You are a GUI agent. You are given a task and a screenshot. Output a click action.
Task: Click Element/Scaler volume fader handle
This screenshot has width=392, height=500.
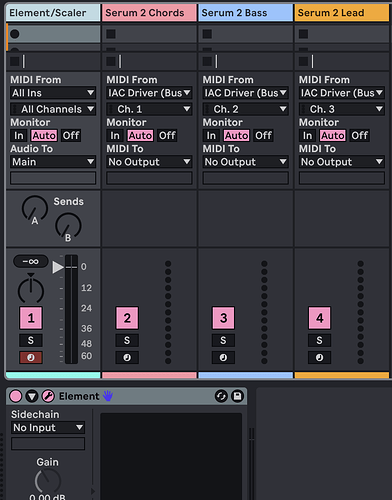click(x=58, y=267)
